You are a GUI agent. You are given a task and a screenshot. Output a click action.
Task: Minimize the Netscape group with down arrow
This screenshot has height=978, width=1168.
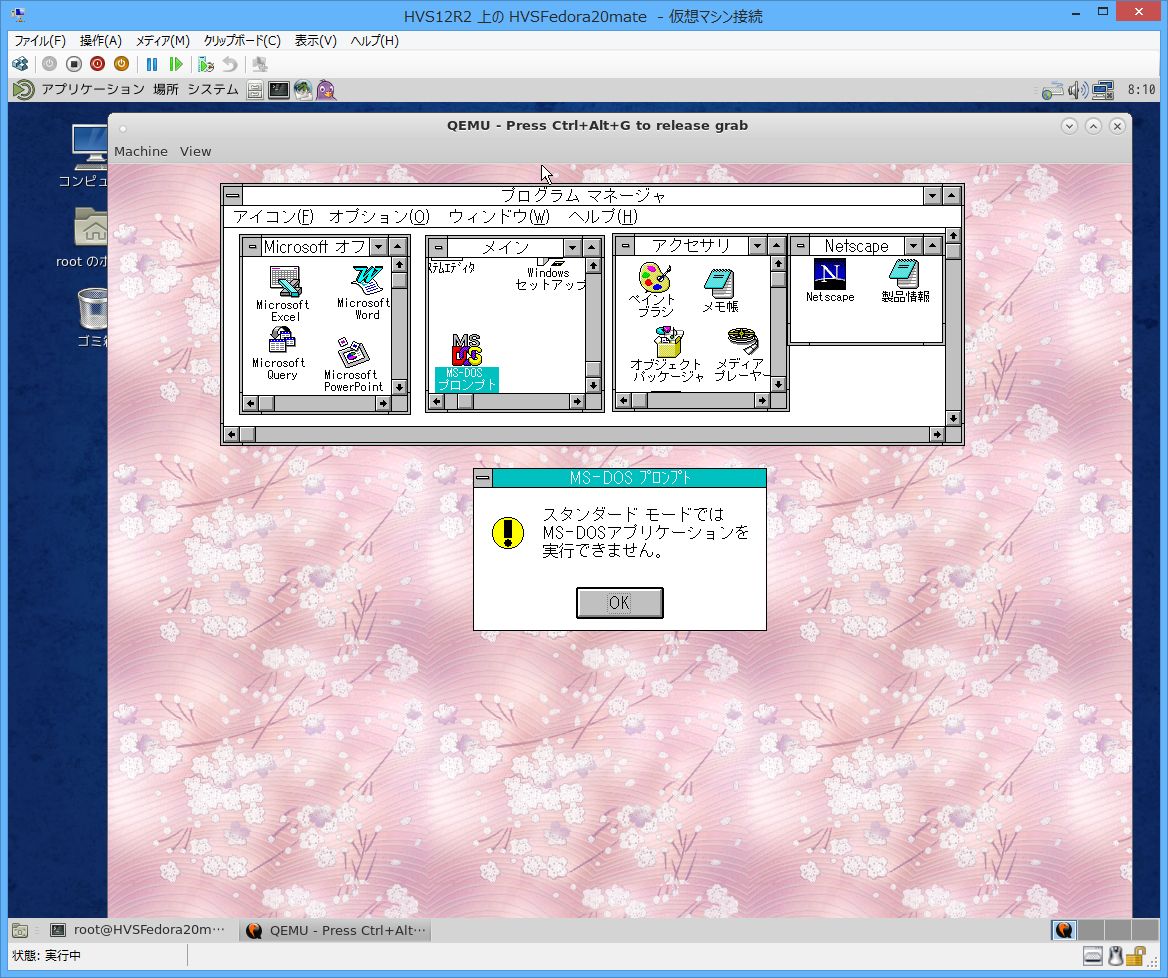point(913,245)
